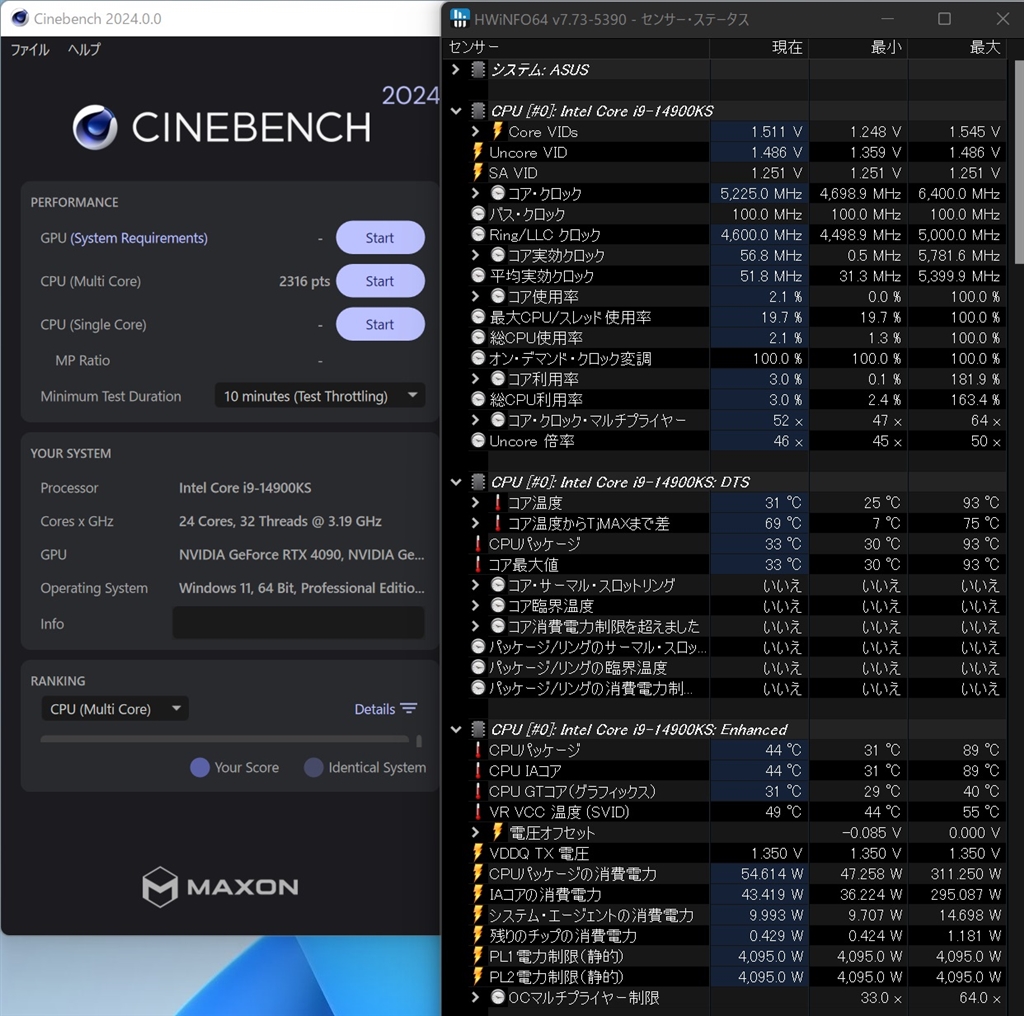The image size is (1024, 1016).
Task: Start the CPU (Single Core) benchmark
Action: pyautogui.click(x=380, y=324)
